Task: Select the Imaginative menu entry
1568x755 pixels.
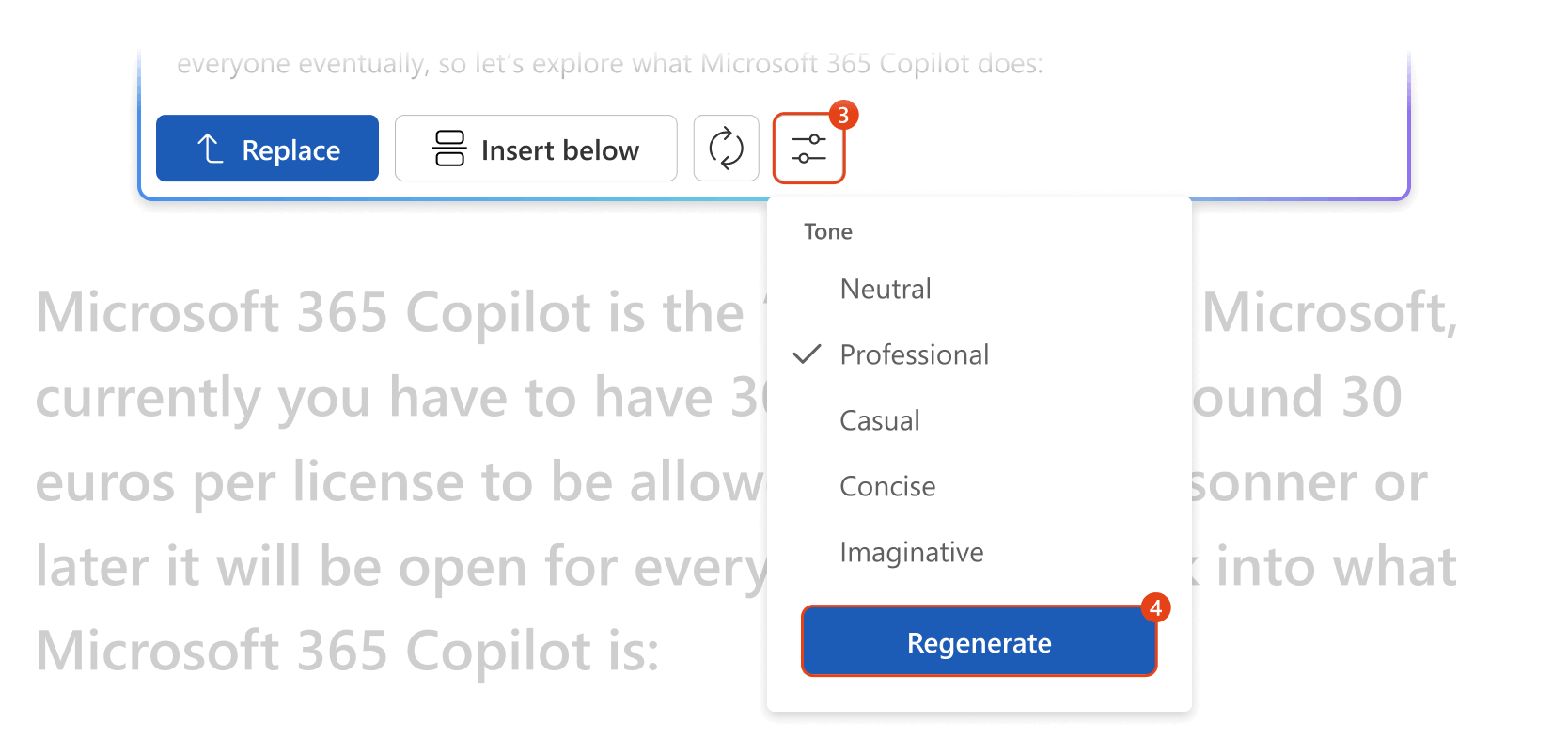Action: tap(911, 552)
